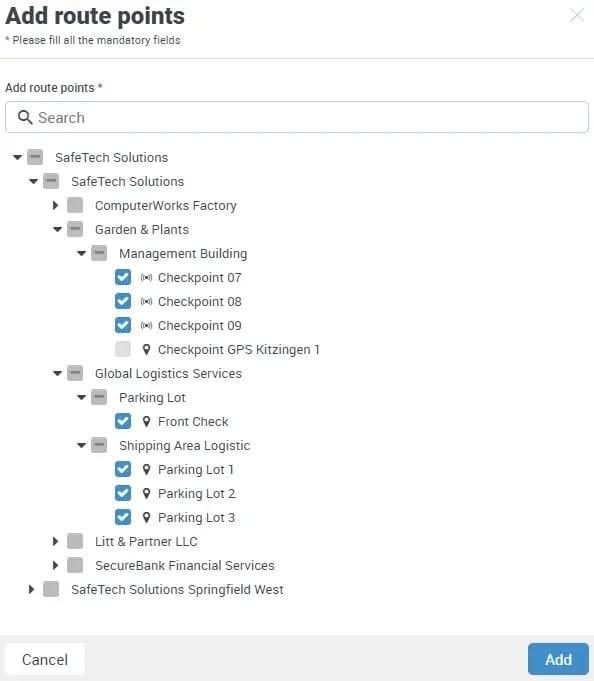
Task: Click the location pin icon beside Parking Lot 3
Action: 147,517
